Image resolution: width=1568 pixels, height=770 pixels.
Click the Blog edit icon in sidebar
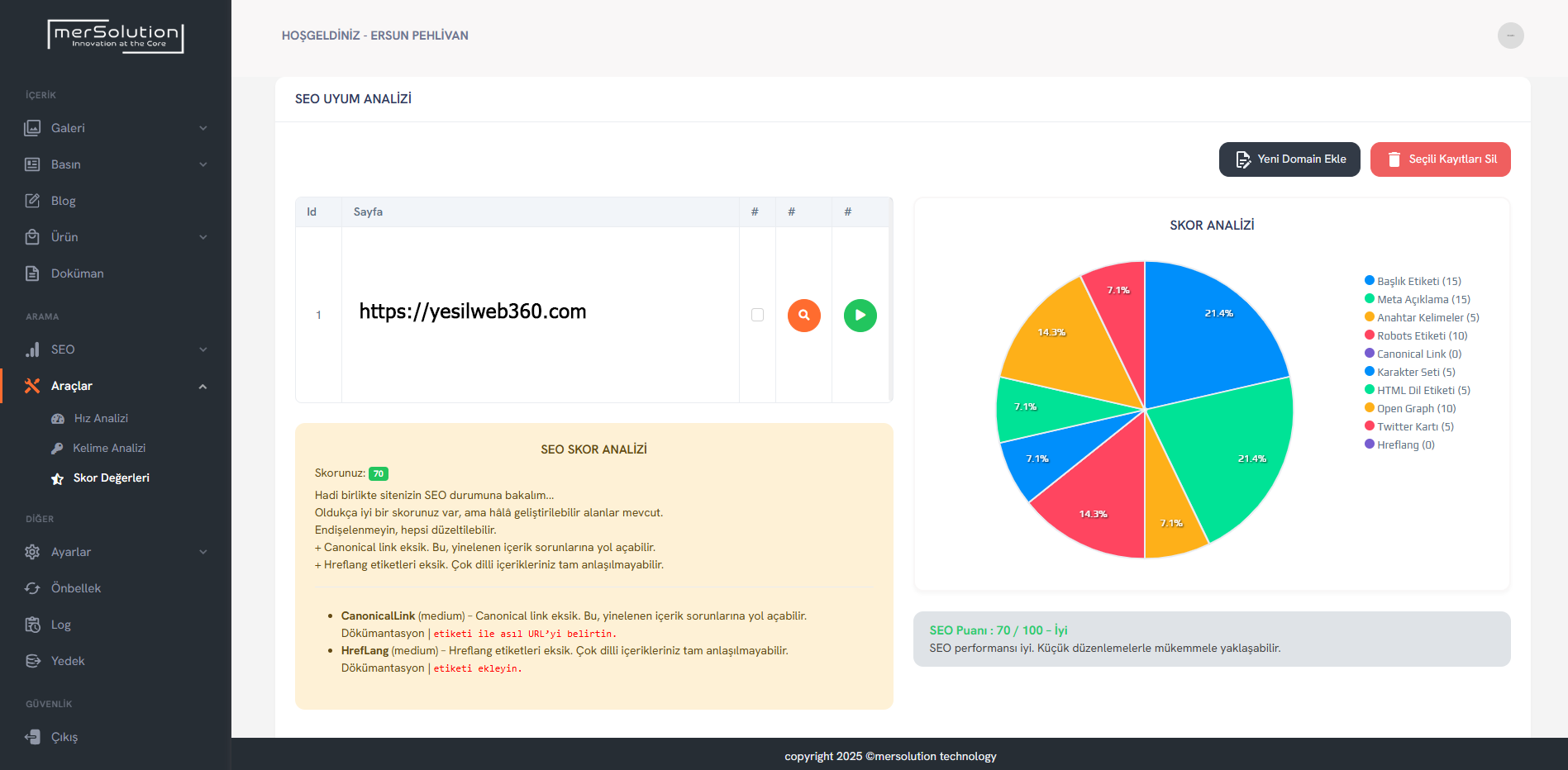click(32, 201)
